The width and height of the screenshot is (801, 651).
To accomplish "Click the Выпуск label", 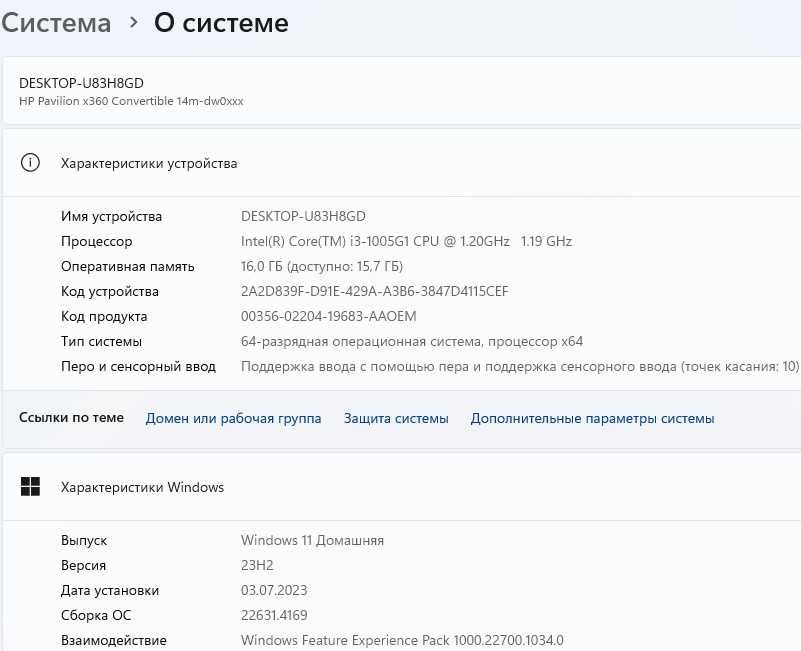I will click(x=84, y=540).
